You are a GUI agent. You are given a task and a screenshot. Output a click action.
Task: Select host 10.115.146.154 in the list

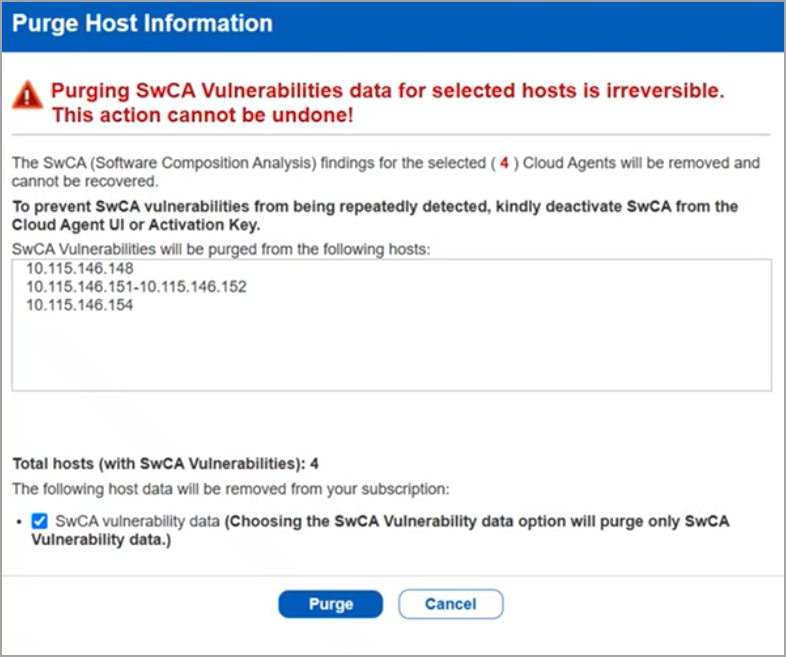coord(80,305)
